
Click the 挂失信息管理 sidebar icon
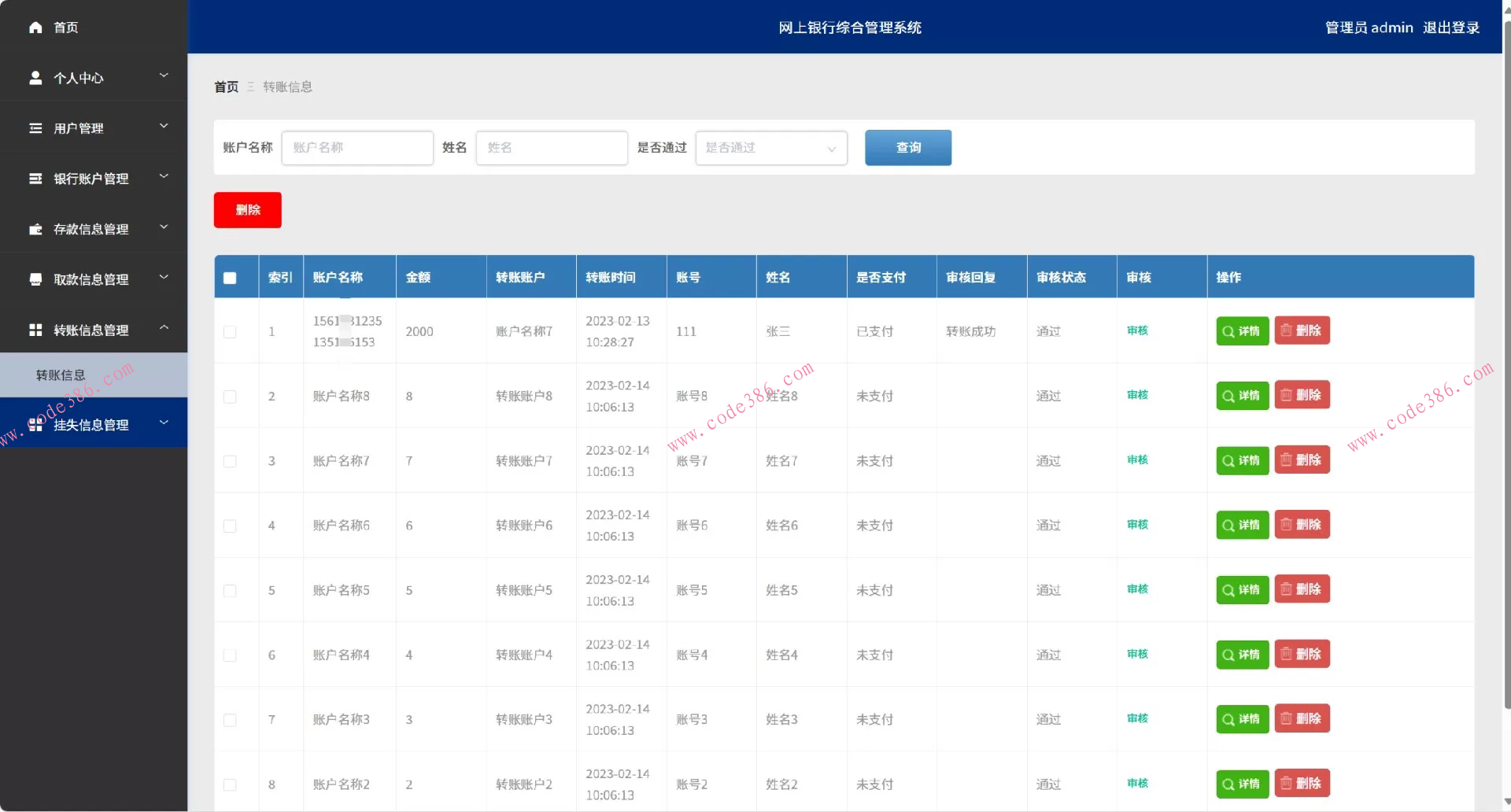(x=35, y=423)
